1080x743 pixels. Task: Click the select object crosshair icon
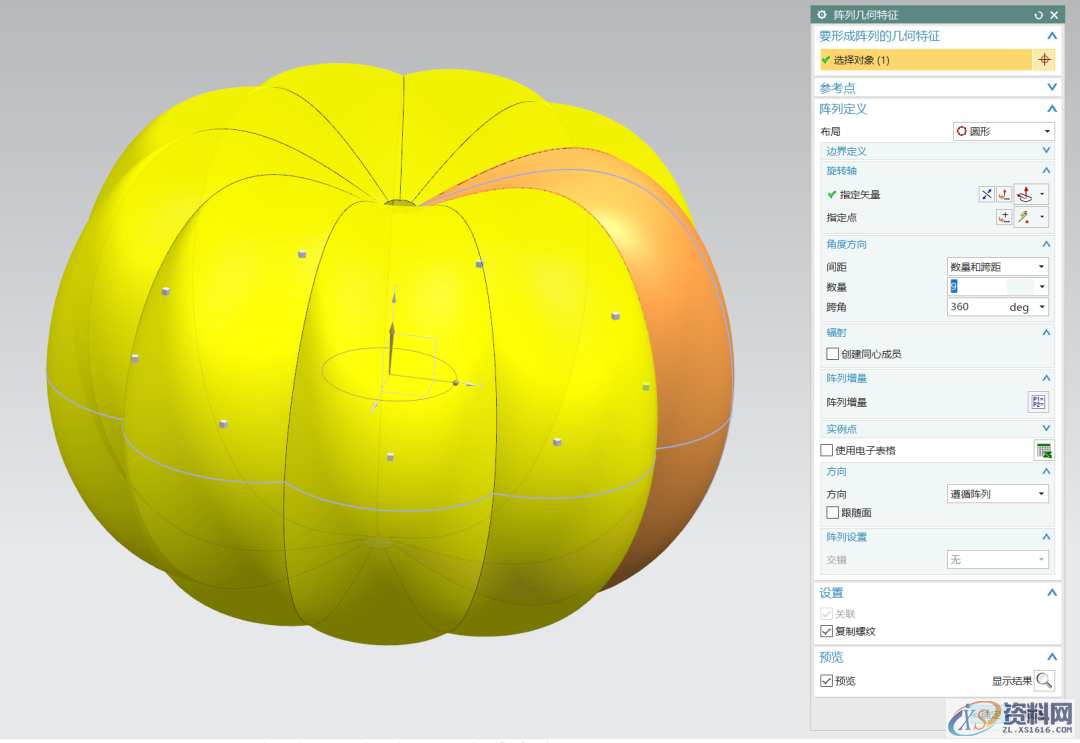[1044, 60]
